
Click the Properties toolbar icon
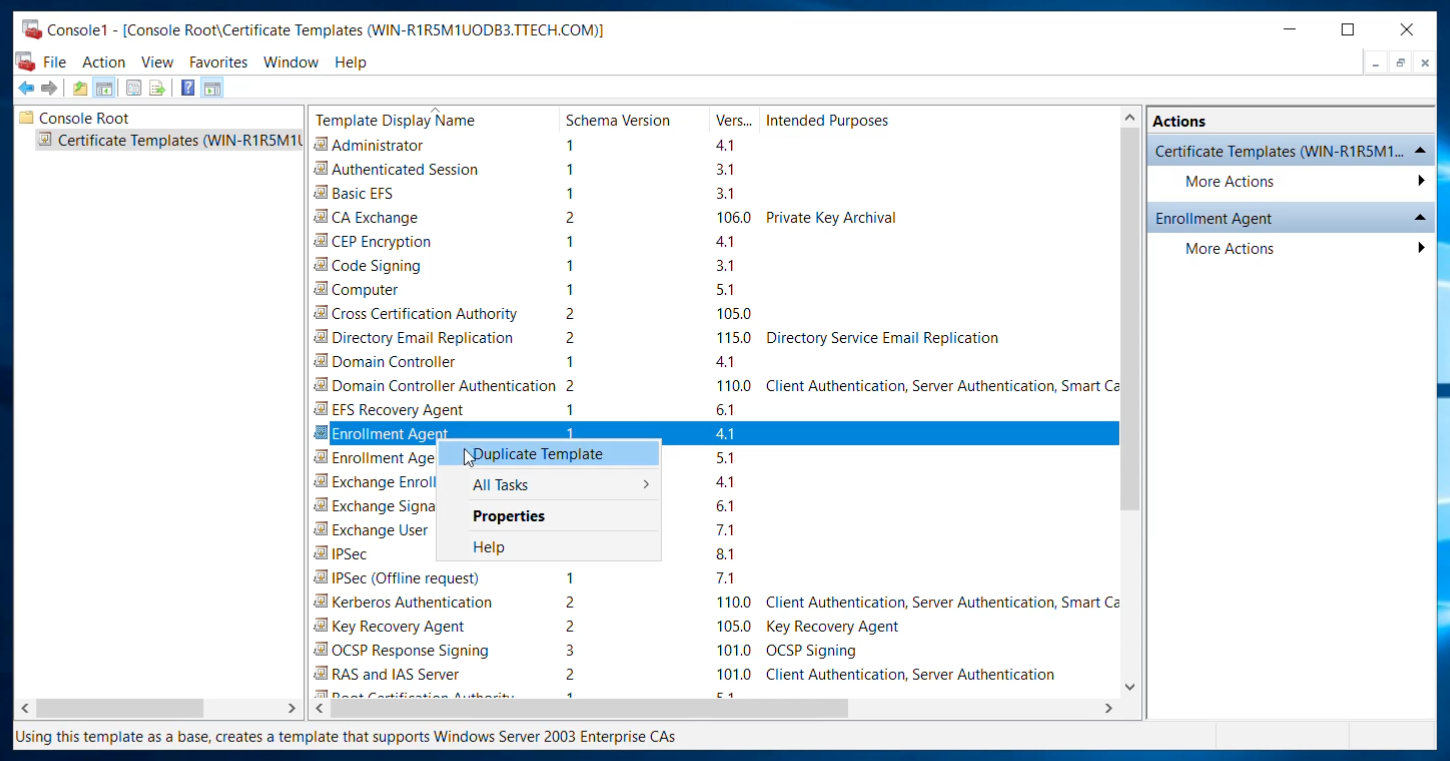pos(133,88)
